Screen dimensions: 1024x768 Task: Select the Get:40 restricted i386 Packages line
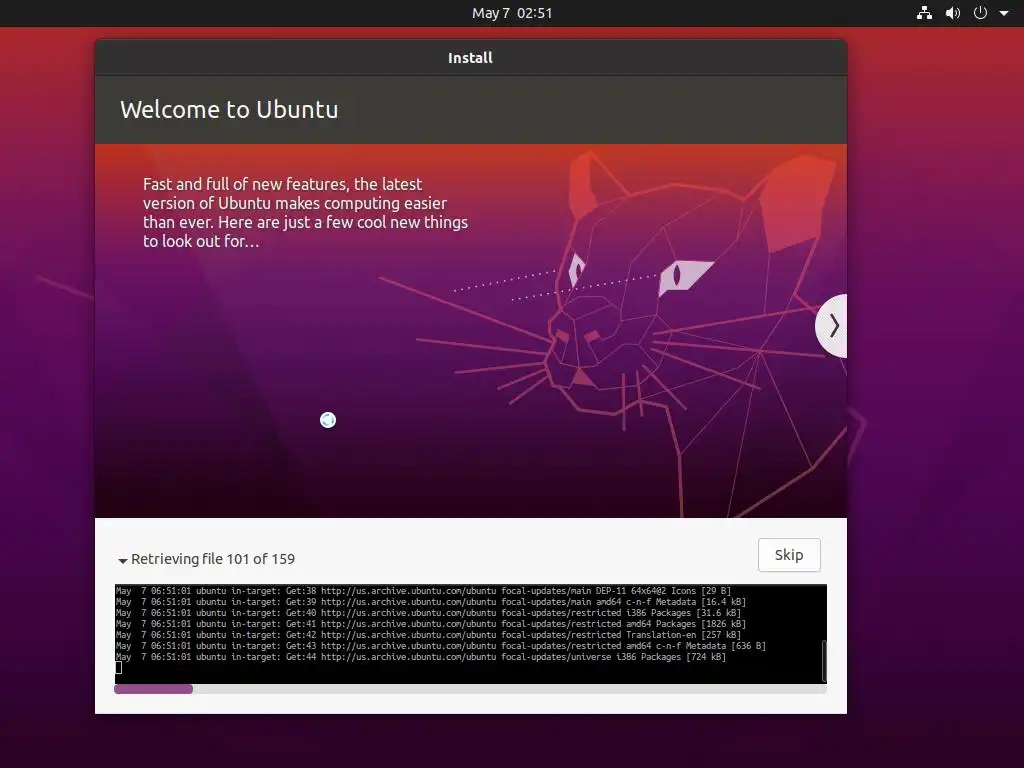tap(428, 613)
